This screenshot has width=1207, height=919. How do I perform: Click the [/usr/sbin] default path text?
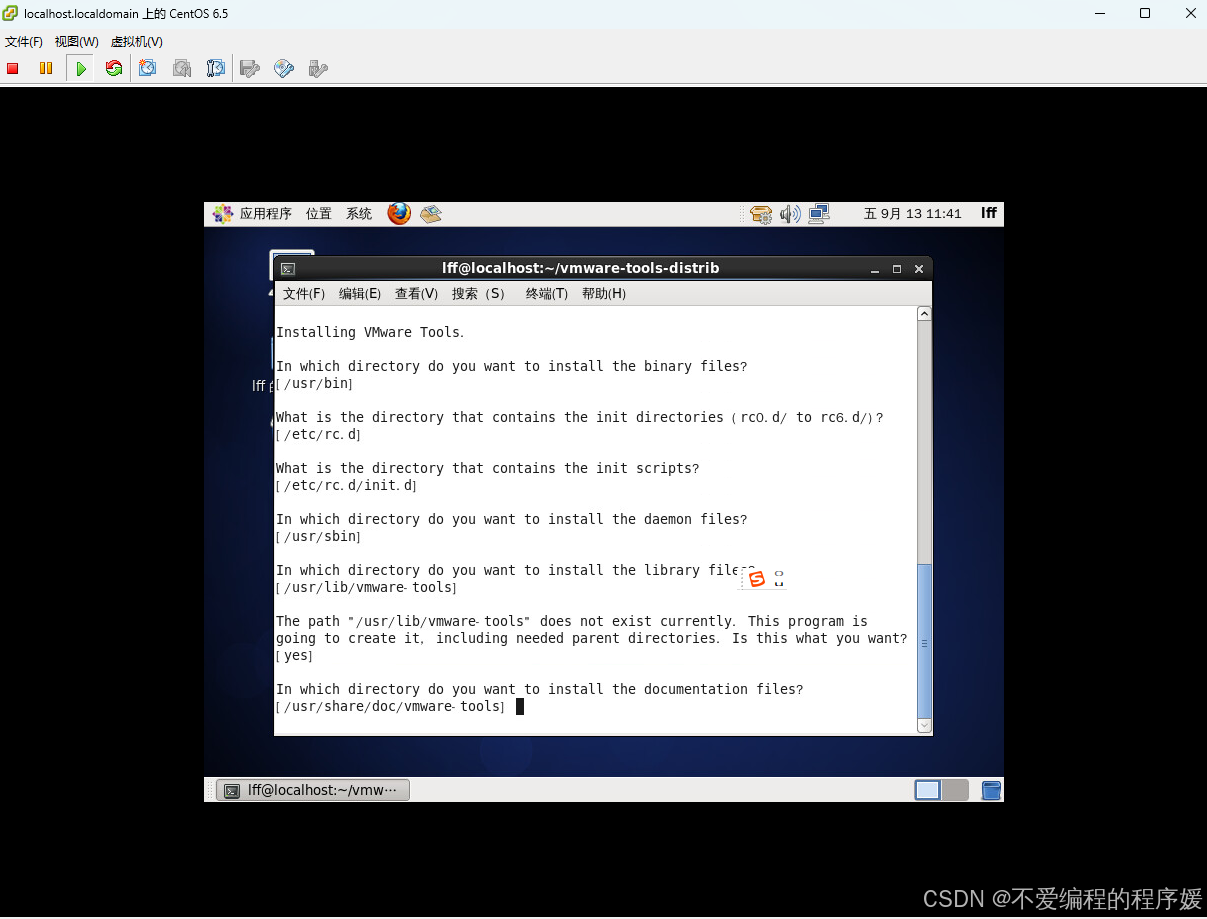click(318, 537)
